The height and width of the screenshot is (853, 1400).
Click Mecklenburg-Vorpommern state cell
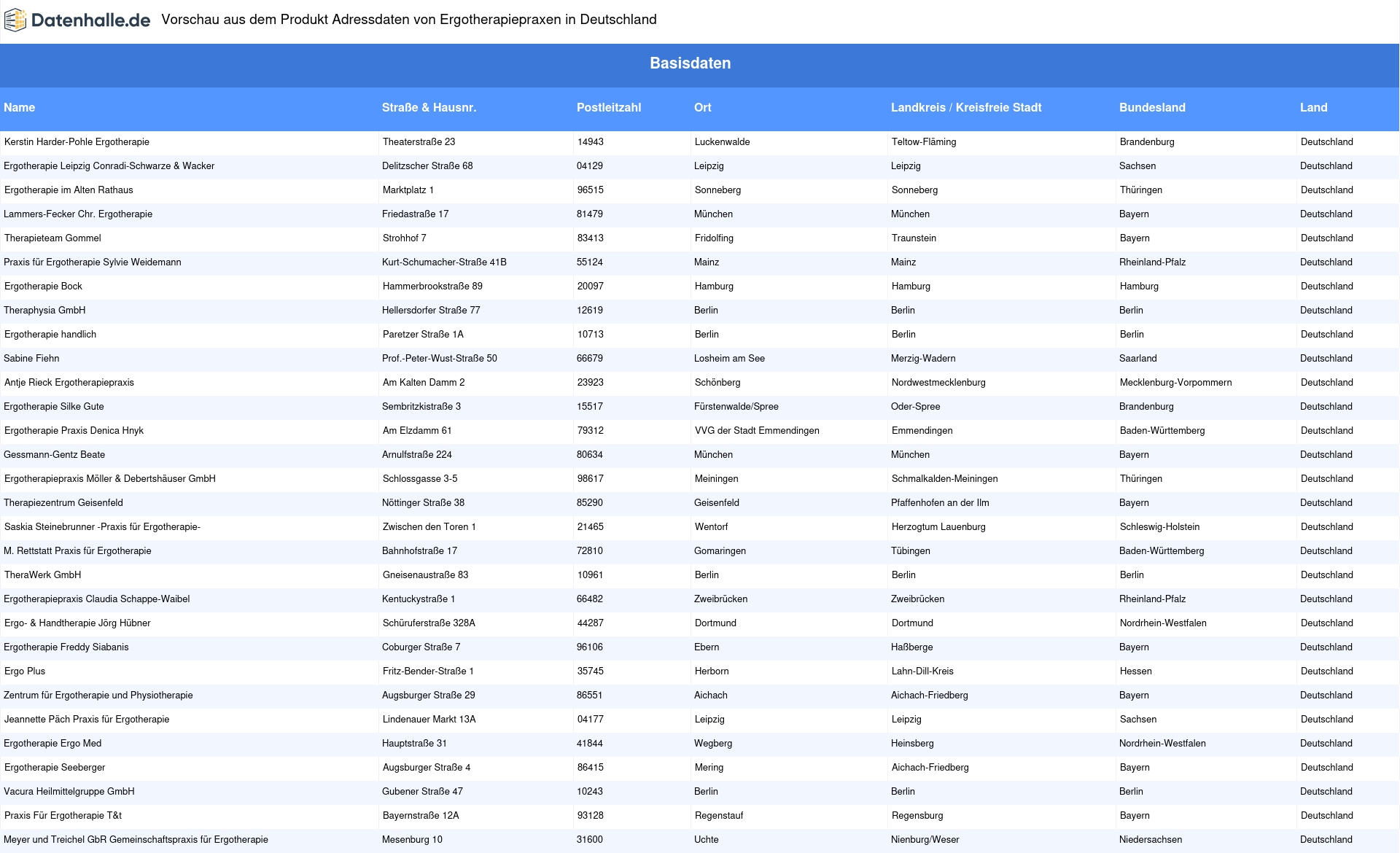pyautogui.click(x=1176, y=383)
